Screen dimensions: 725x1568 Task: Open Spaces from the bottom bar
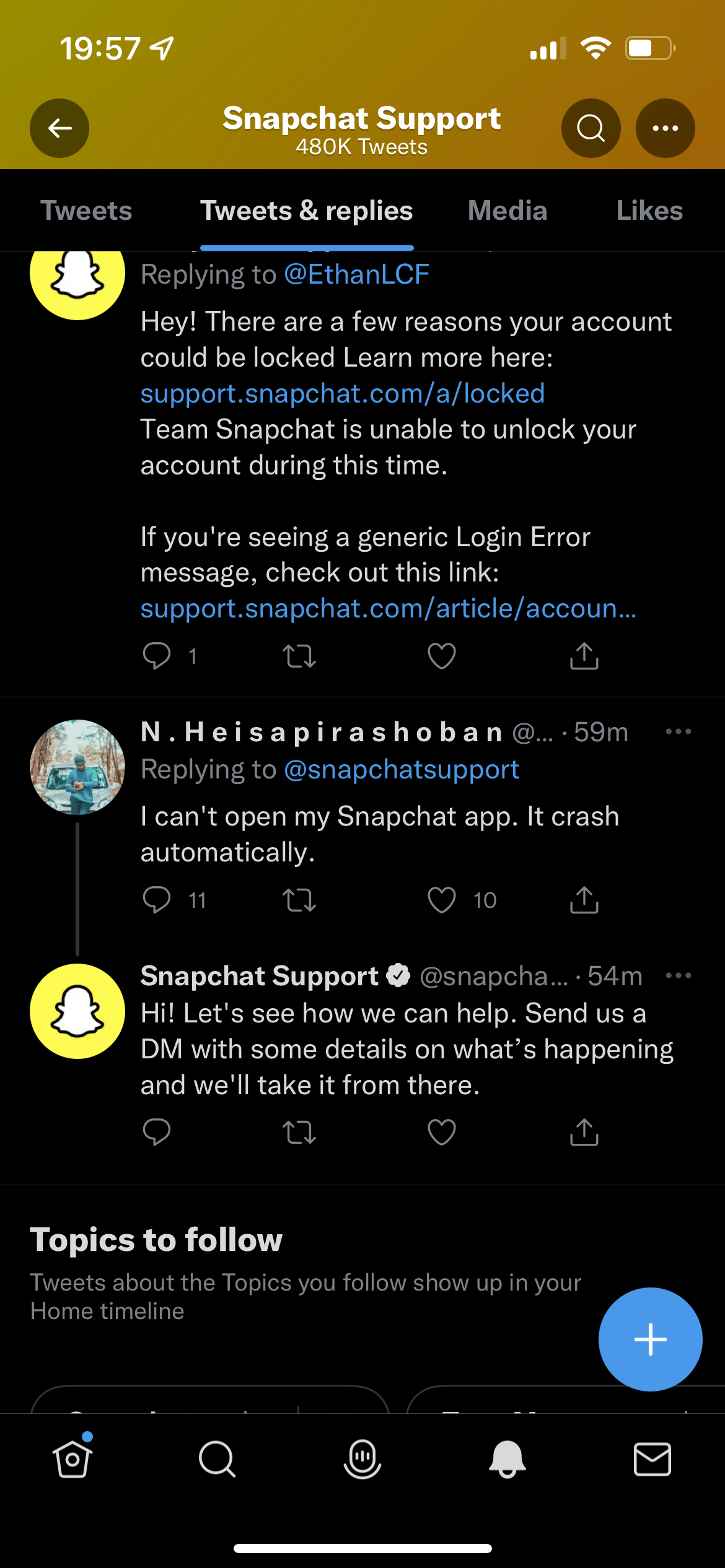tap(362, 1459)
